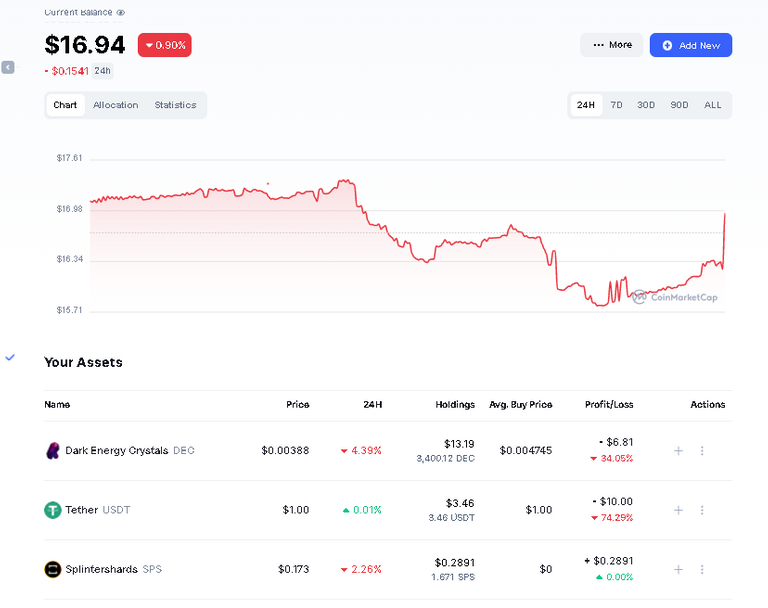This screenshot has height=608, width=768.
Task: Click the 34.05% DEC loss percentage
Action: click(x=612, y=459)
